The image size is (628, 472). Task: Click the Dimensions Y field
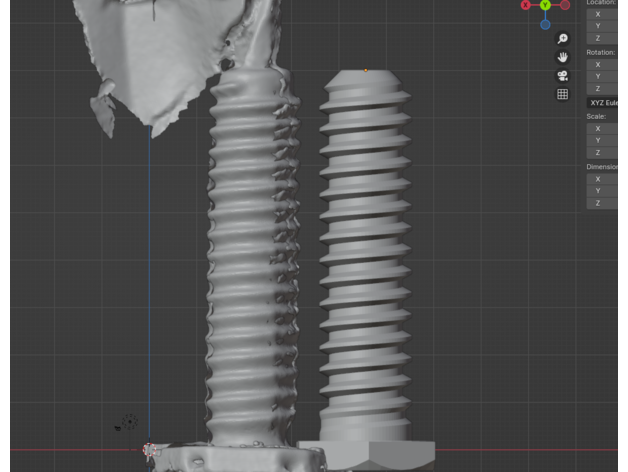coord(603,191)
